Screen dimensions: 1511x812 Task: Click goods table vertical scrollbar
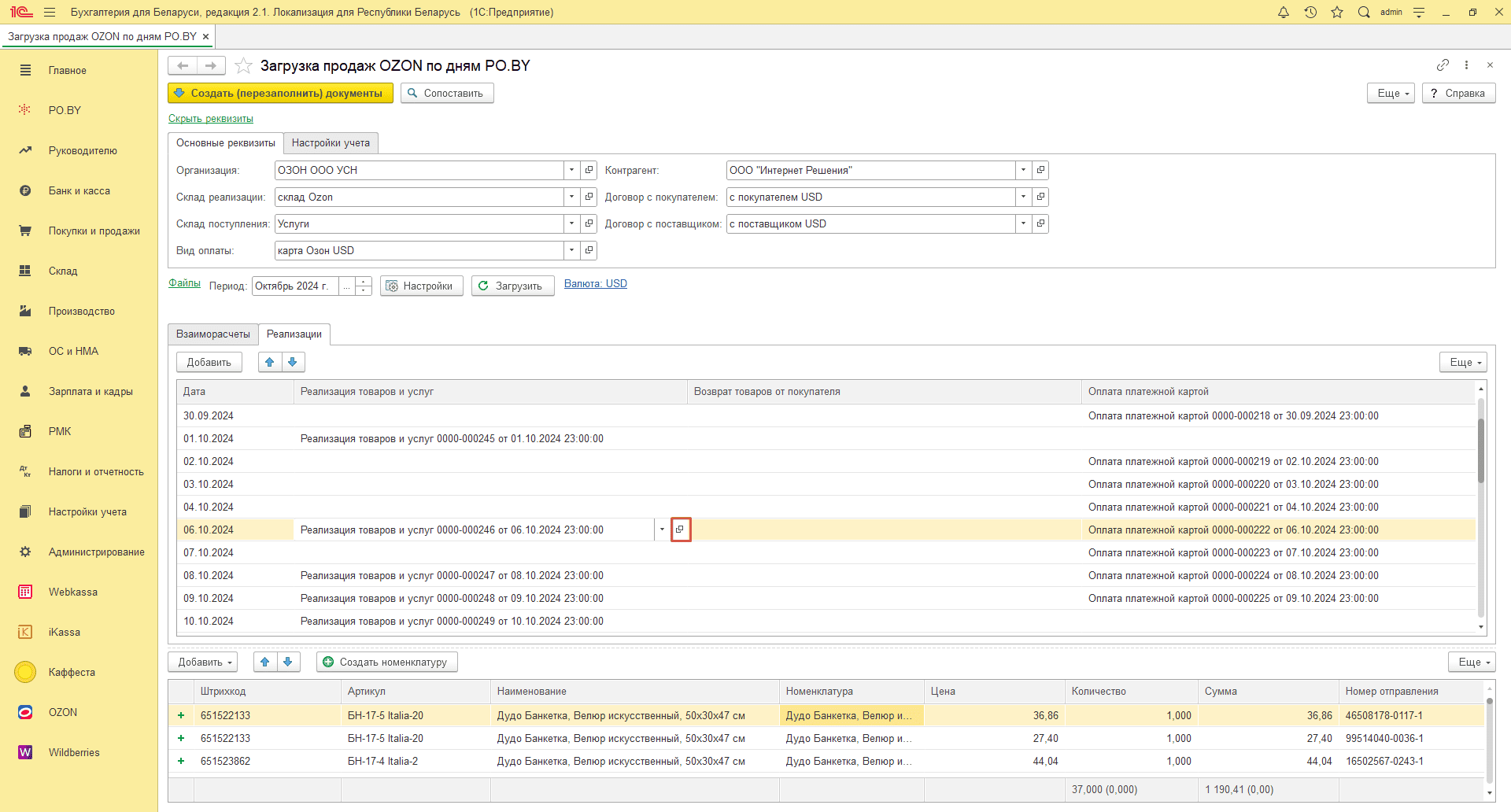(1489, 740)
